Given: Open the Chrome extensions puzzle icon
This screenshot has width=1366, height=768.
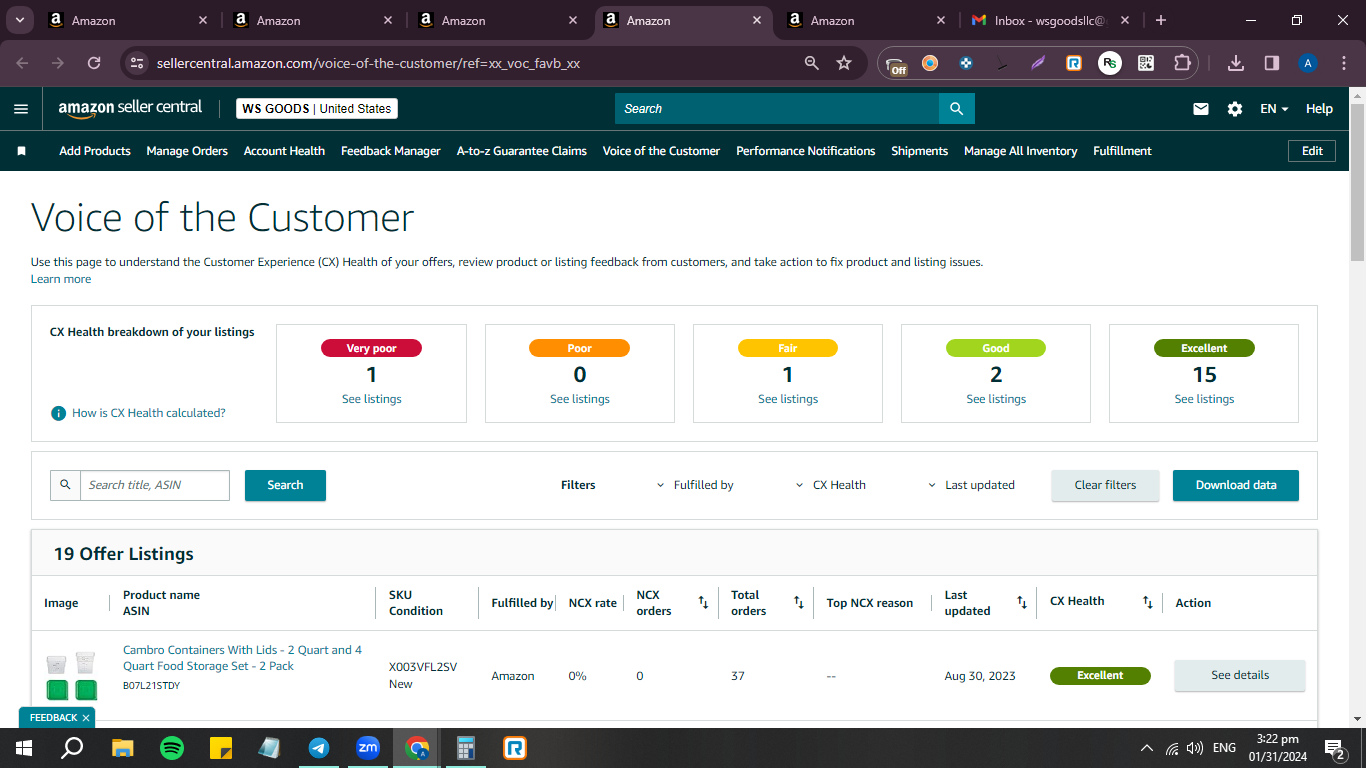Looking at the screenshot, I should point(1182,63).
